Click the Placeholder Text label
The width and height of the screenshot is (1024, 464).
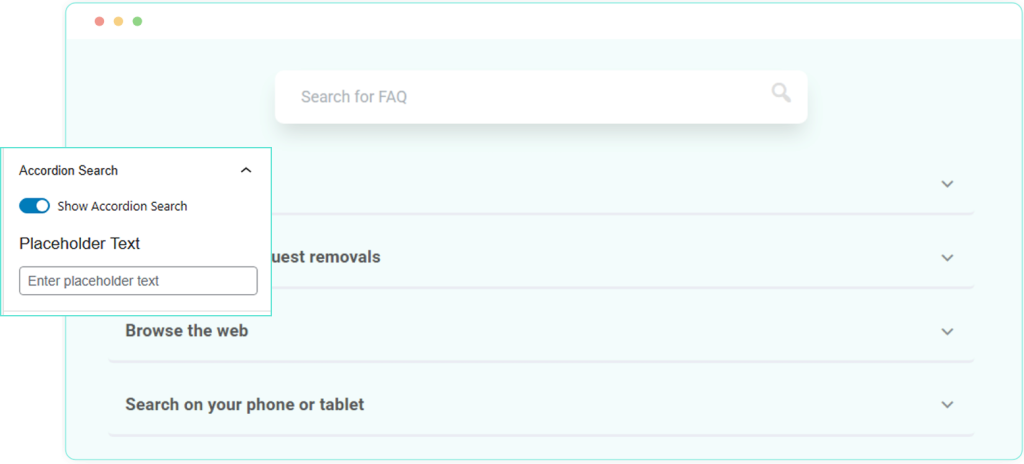point(80,244)
